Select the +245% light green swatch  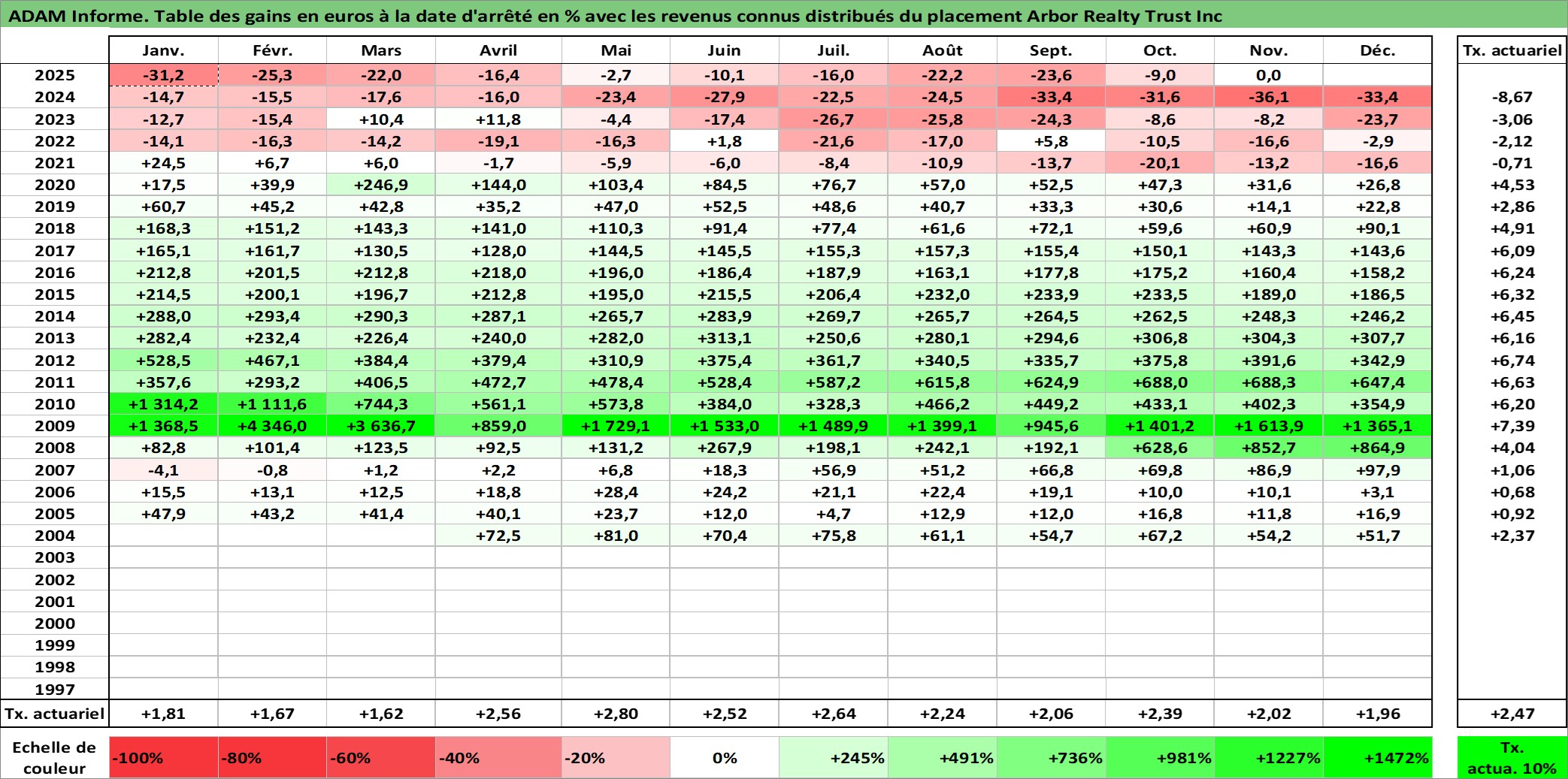pyautogui.click(x=834, y=757)
